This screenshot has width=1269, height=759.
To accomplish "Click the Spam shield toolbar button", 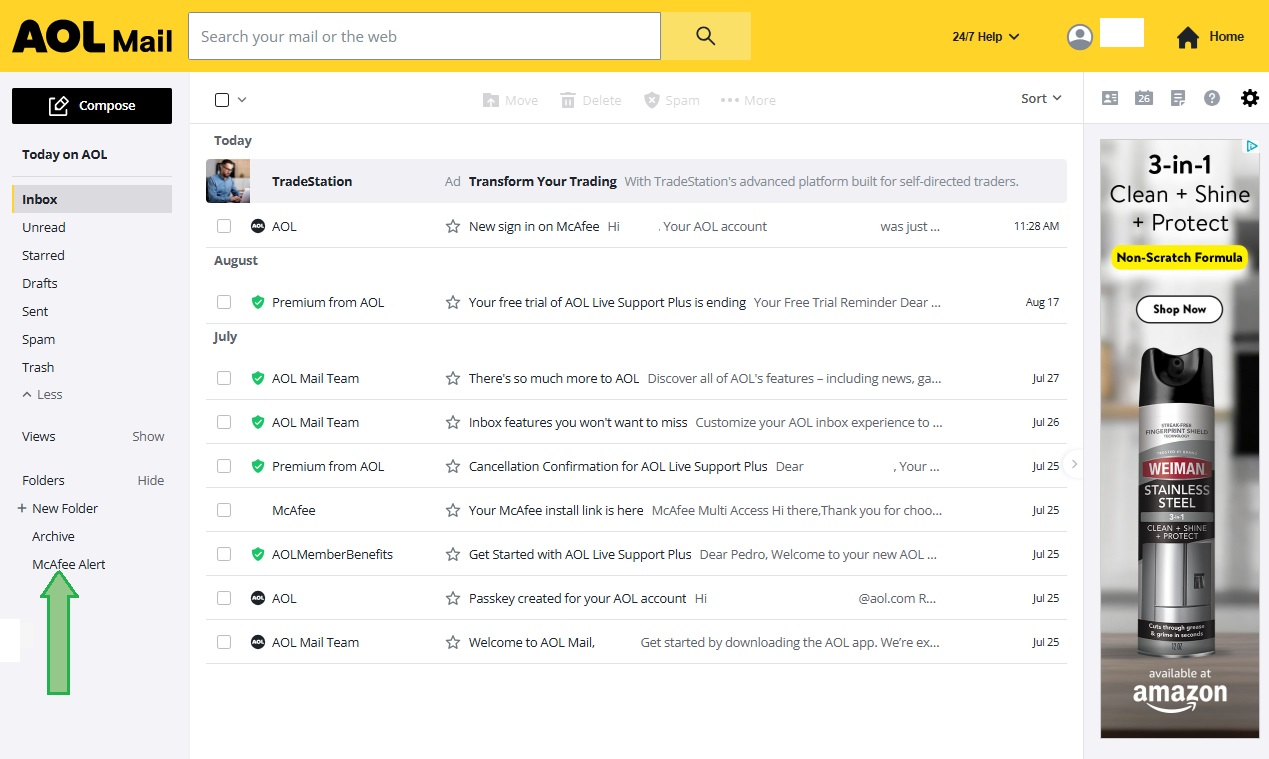I will (672, 100).
